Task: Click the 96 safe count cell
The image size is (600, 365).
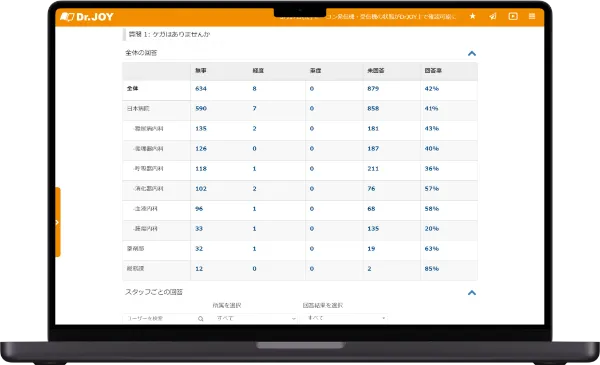Action: [199, 209]
